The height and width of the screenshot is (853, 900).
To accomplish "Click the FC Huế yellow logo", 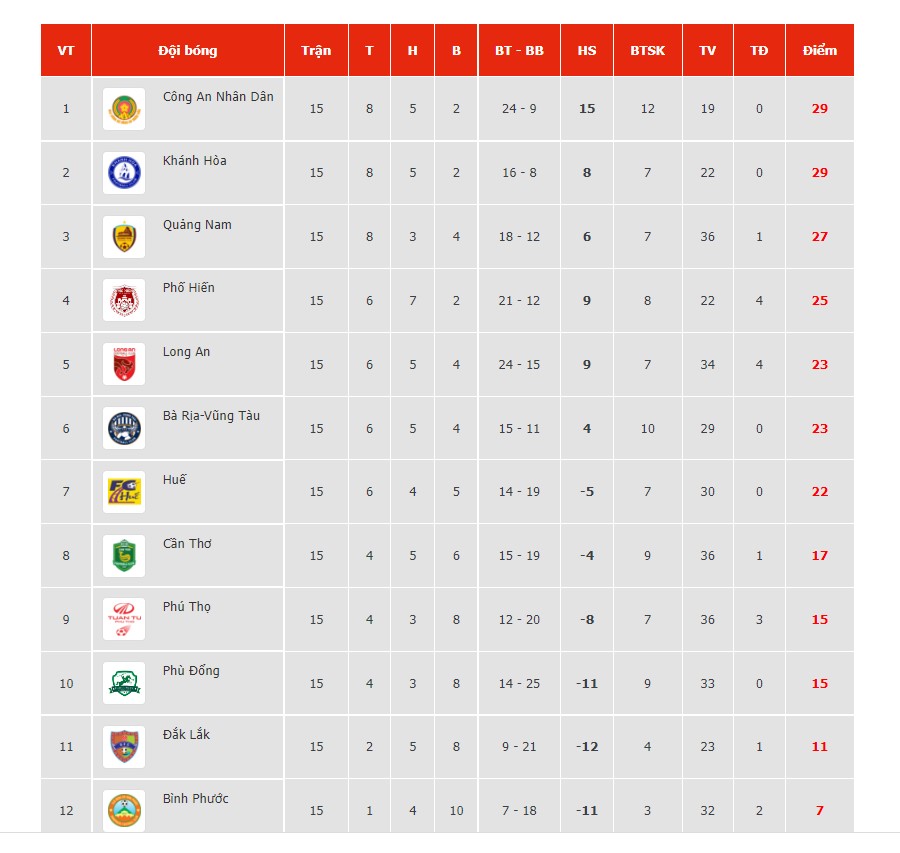I will 124,492.
